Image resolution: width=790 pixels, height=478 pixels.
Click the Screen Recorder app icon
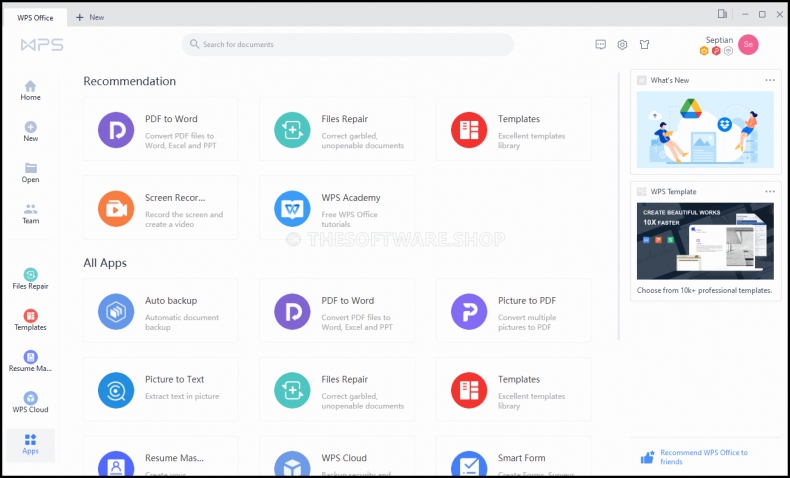pos(116,208)
